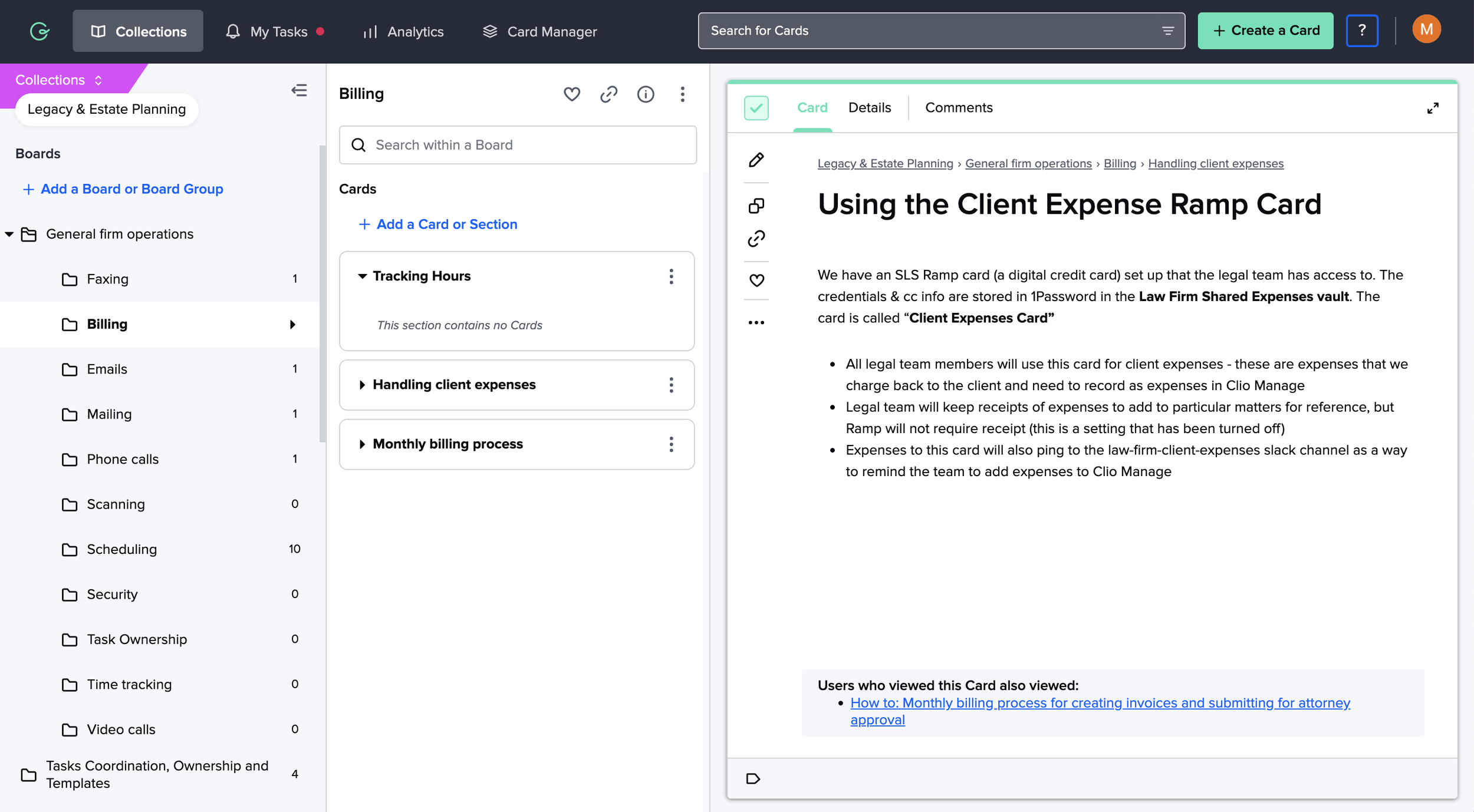This screenshot has width=1474, height=812.
Task: Click the copy card icon in the sidebar
Action: pos(756,206)
